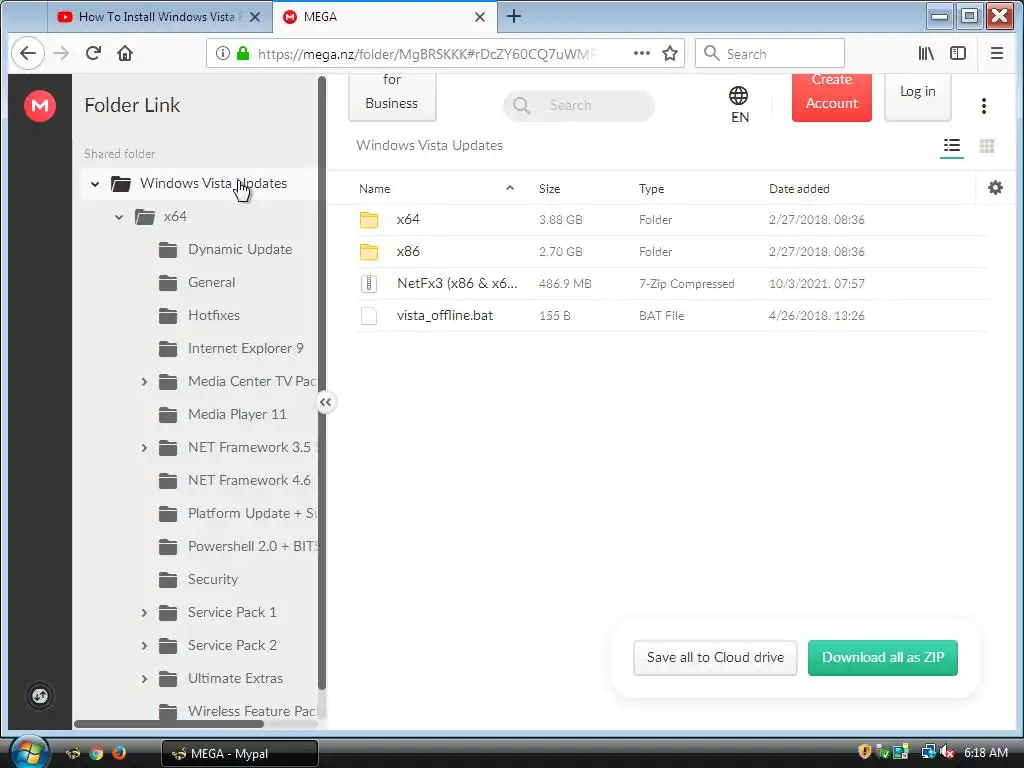Click the x64 folder icon in the file list

369,219
